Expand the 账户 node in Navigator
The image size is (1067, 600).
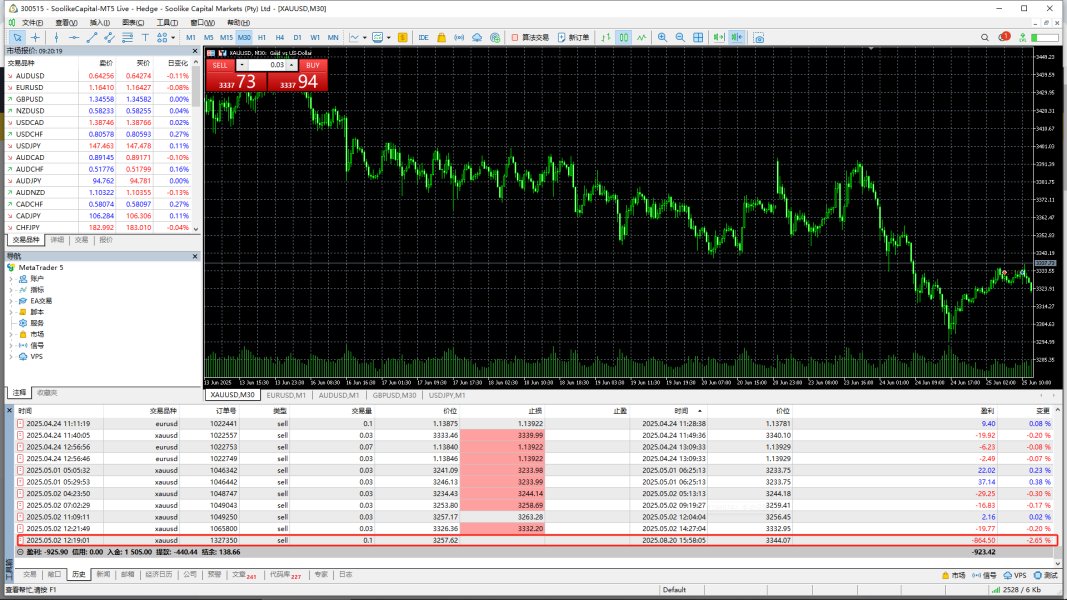point(12,278)
